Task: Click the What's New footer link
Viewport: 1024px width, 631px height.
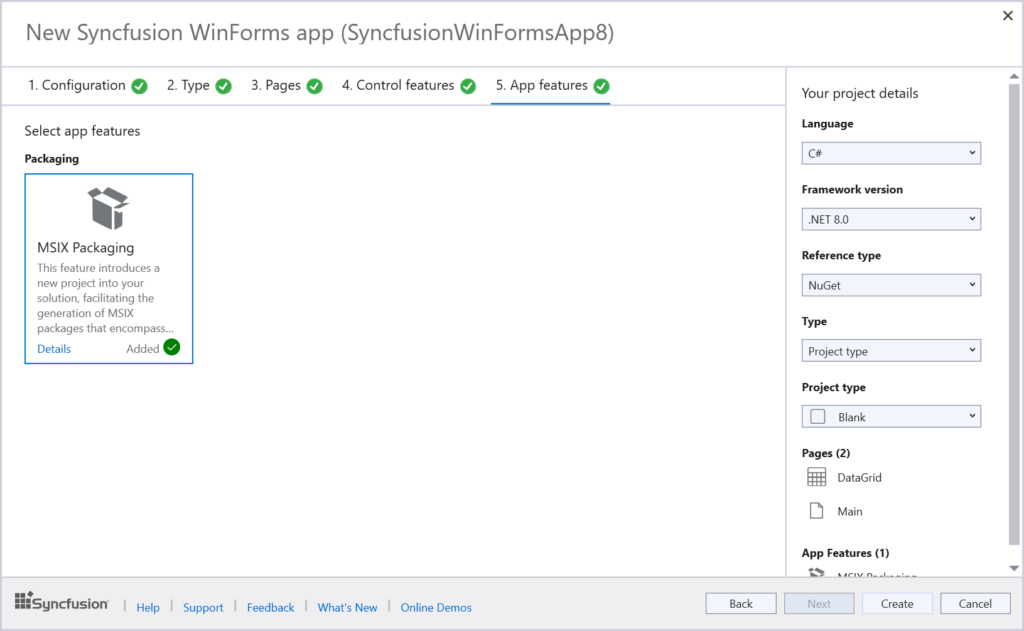Action: [x=347, y=607]
